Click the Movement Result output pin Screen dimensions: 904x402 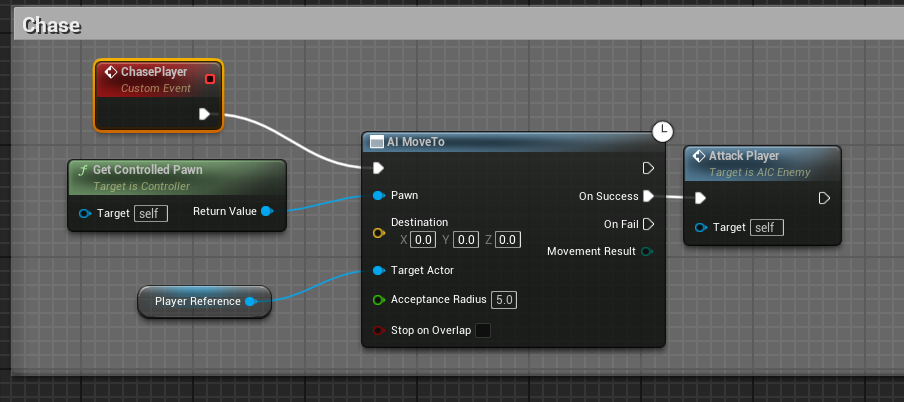click(x=647, y=251)
